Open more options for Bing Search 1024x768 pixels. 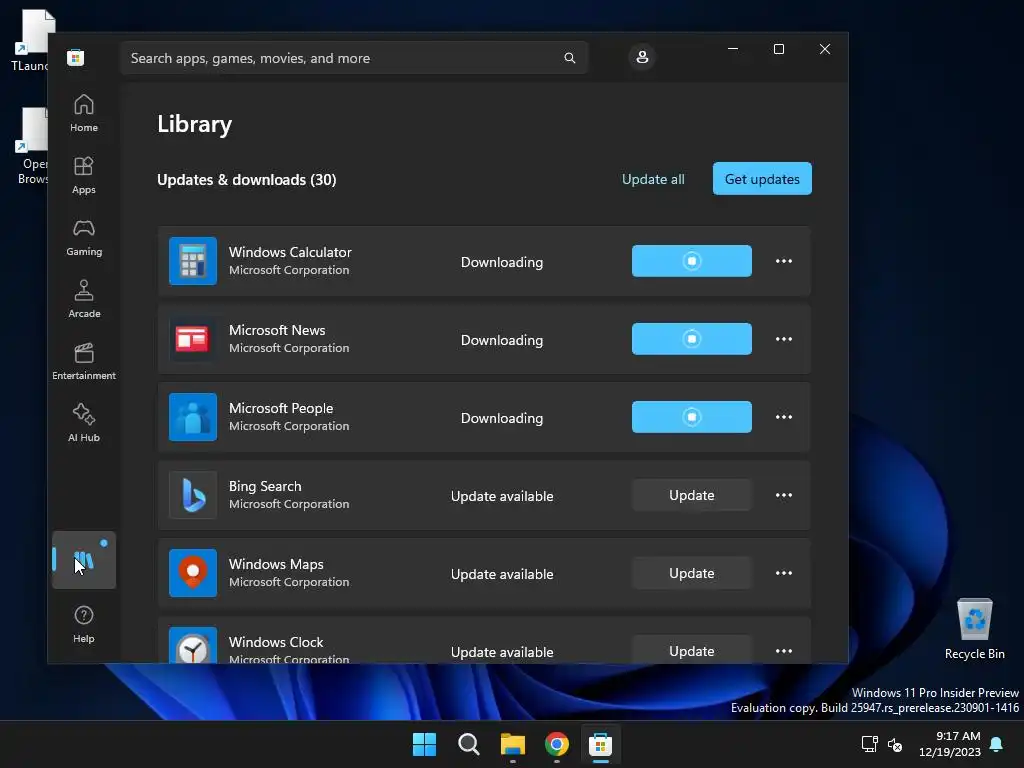coord(784,495)
